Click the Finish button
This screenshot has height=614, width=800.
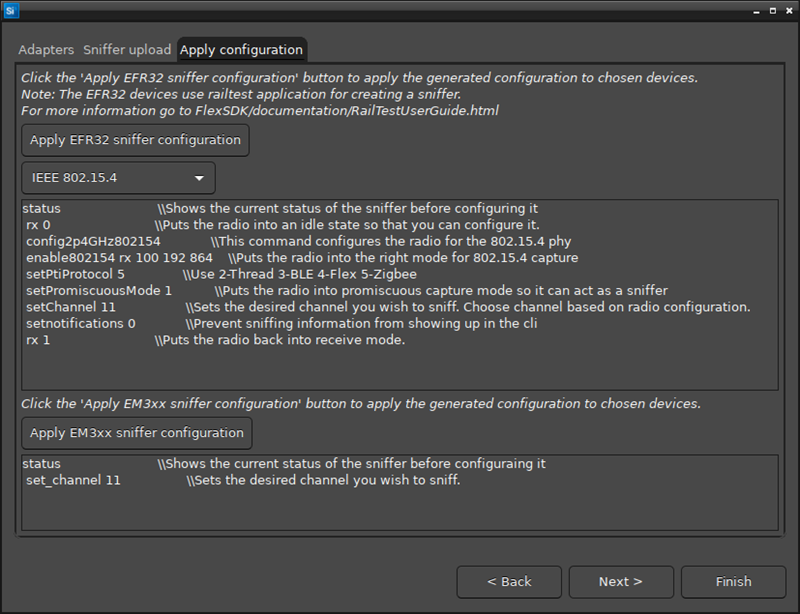733,581
